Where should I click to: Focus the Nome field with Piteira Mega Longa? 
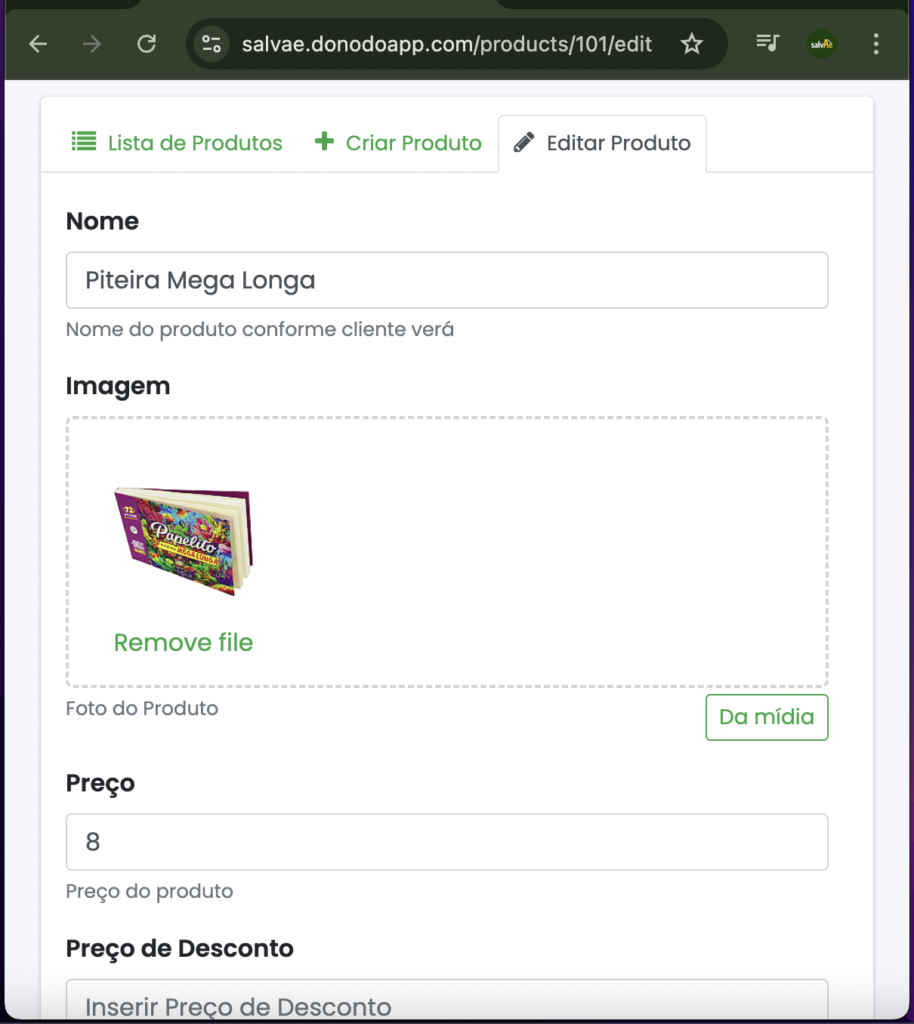[x=446, y=280]
